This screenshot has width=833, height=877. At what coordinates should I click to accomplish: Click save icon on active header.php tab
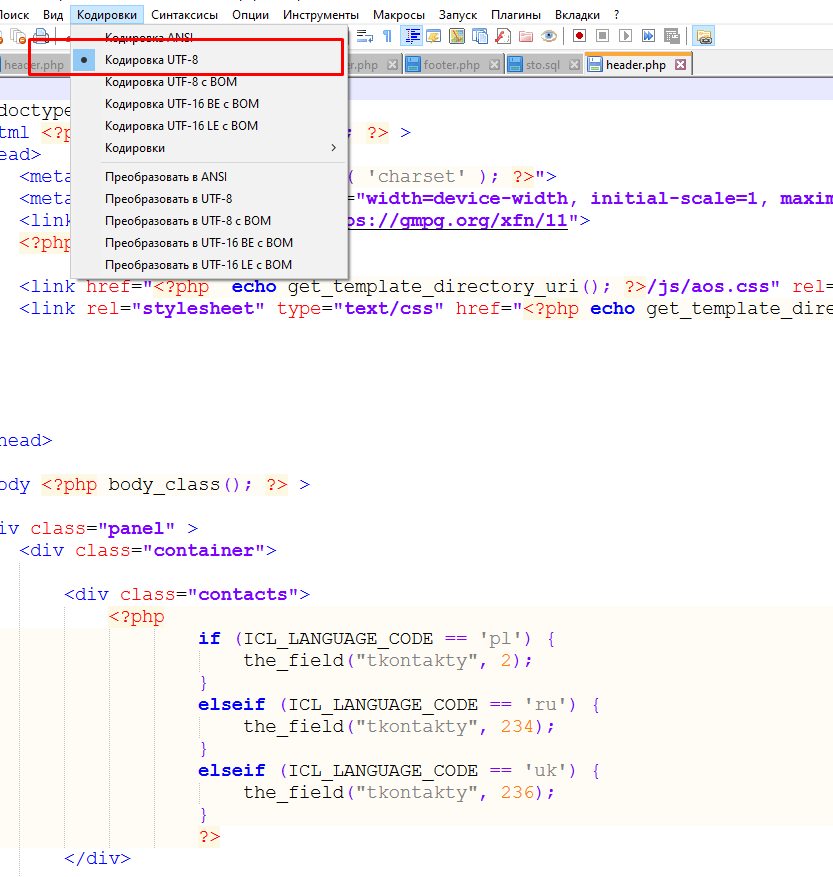pos(595,65)
